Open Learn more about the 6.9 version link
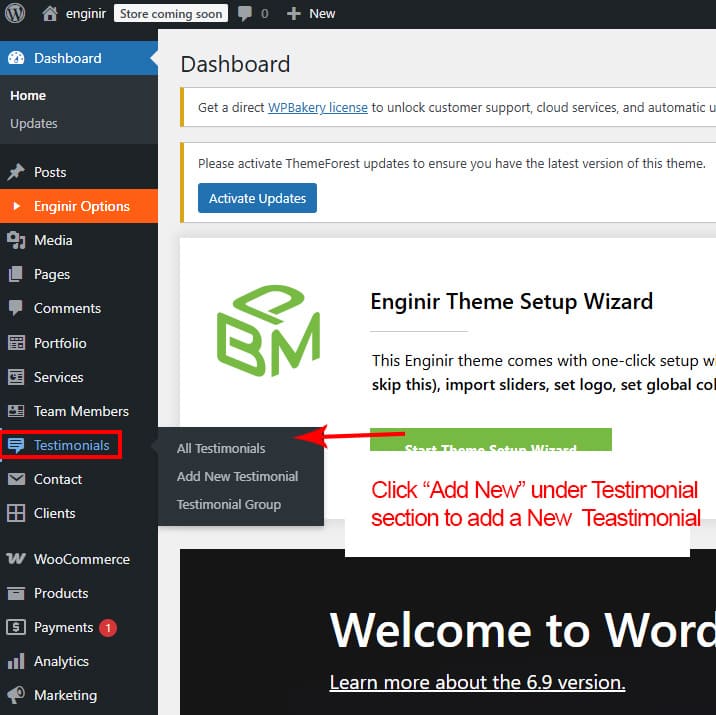This screenshot has width=716, height=715. tap(477, 682)
